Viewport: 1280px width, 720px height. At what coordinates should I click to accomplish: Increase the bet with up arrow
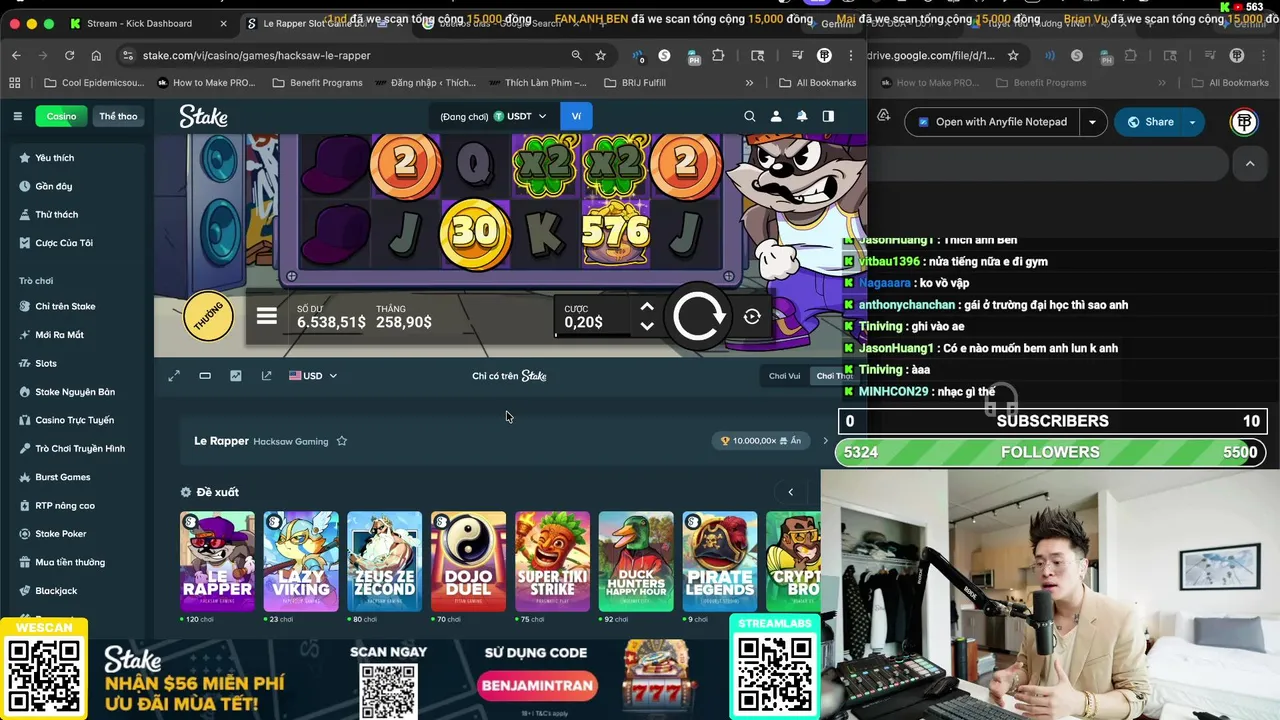[646, 307]
